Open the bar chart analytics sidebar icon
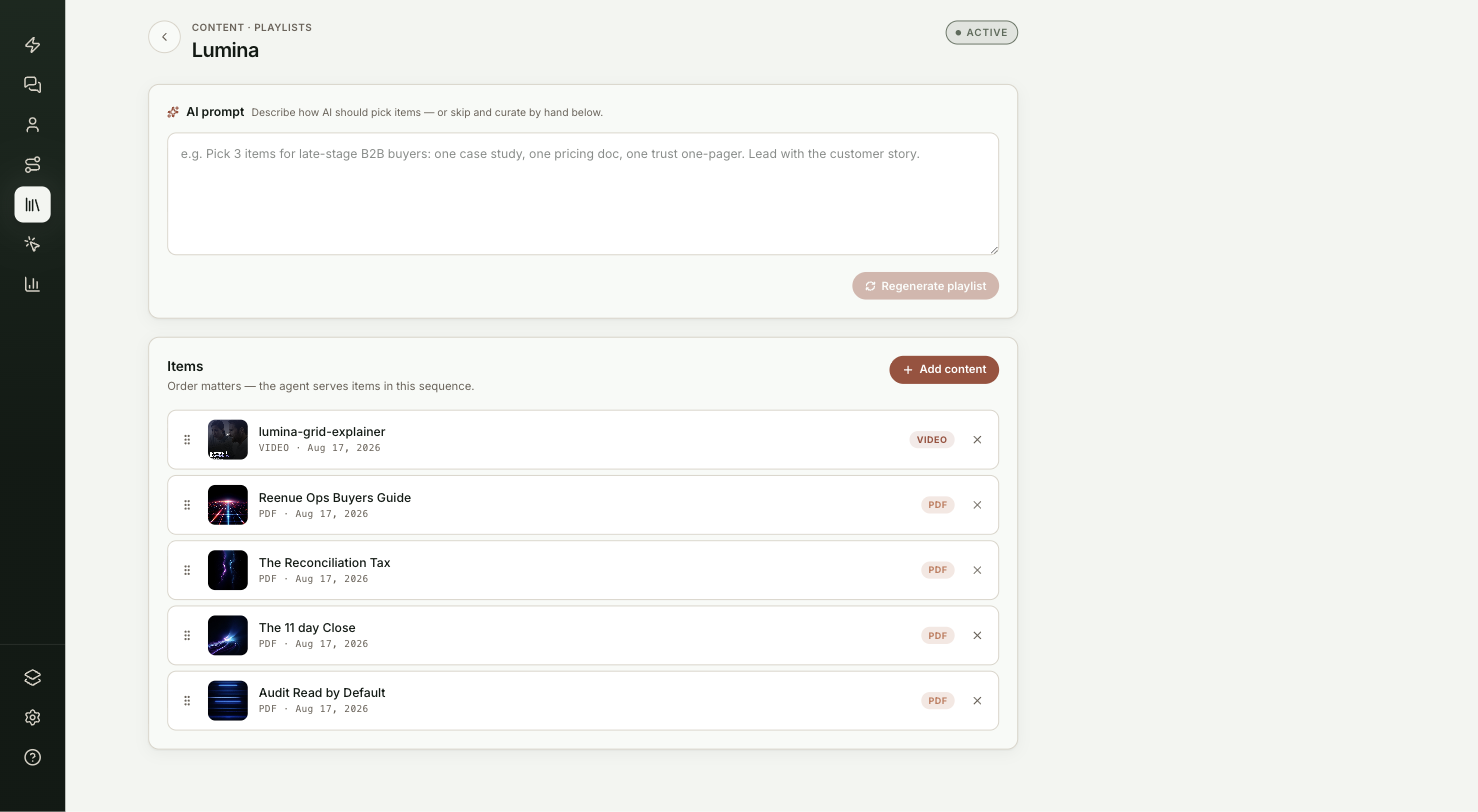Image resolution: width=1478 pixels, height=812 pixels. (32, 284)
